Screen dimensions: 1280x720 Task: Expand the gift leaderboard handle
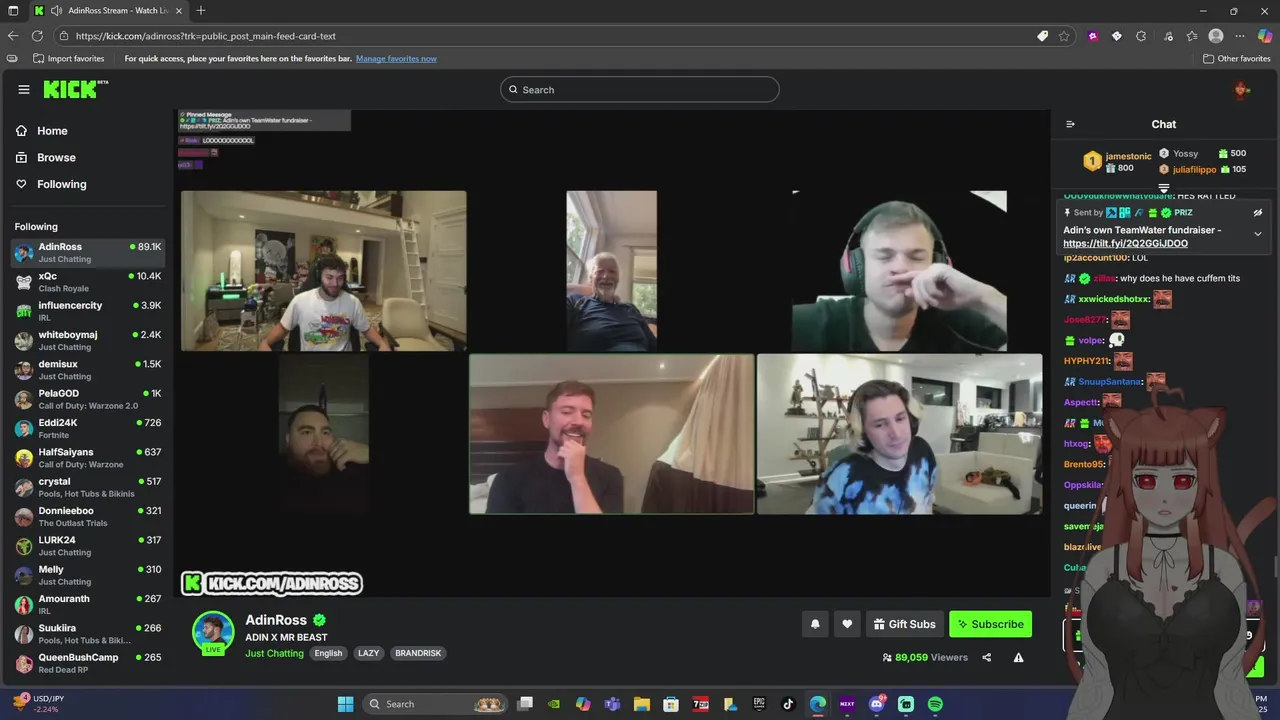[1164, 188]
